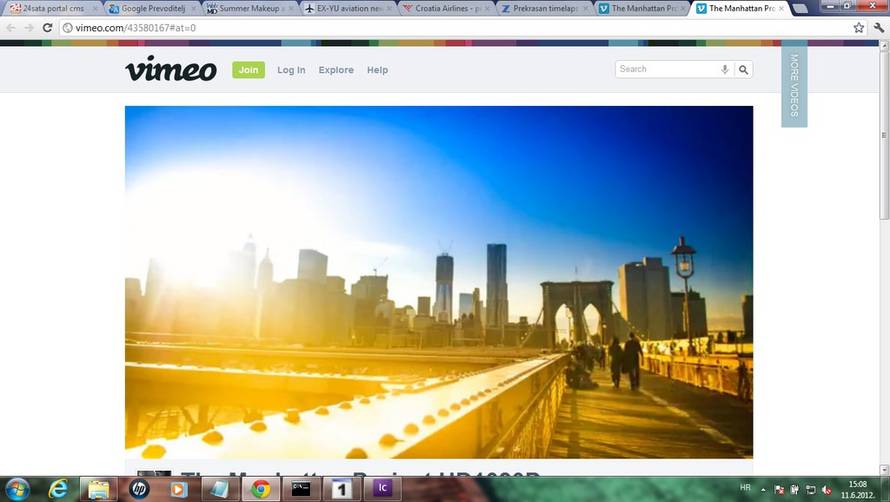Click the browser Forward arrow
890x502 pixels.
(x=29, y=28)
